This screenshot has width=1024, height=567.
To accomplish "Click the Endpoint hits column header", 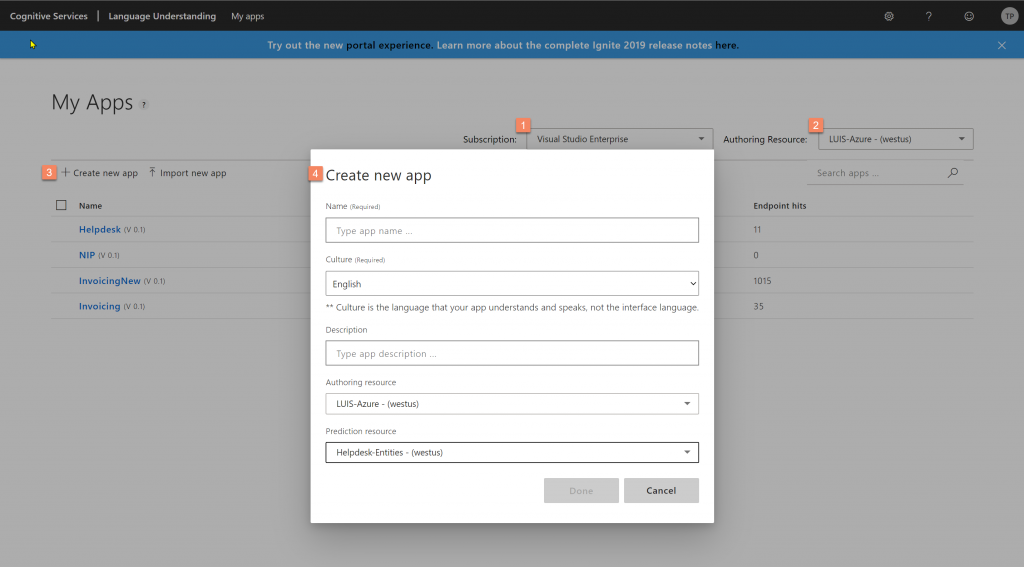I will click(x=780, y=206).
